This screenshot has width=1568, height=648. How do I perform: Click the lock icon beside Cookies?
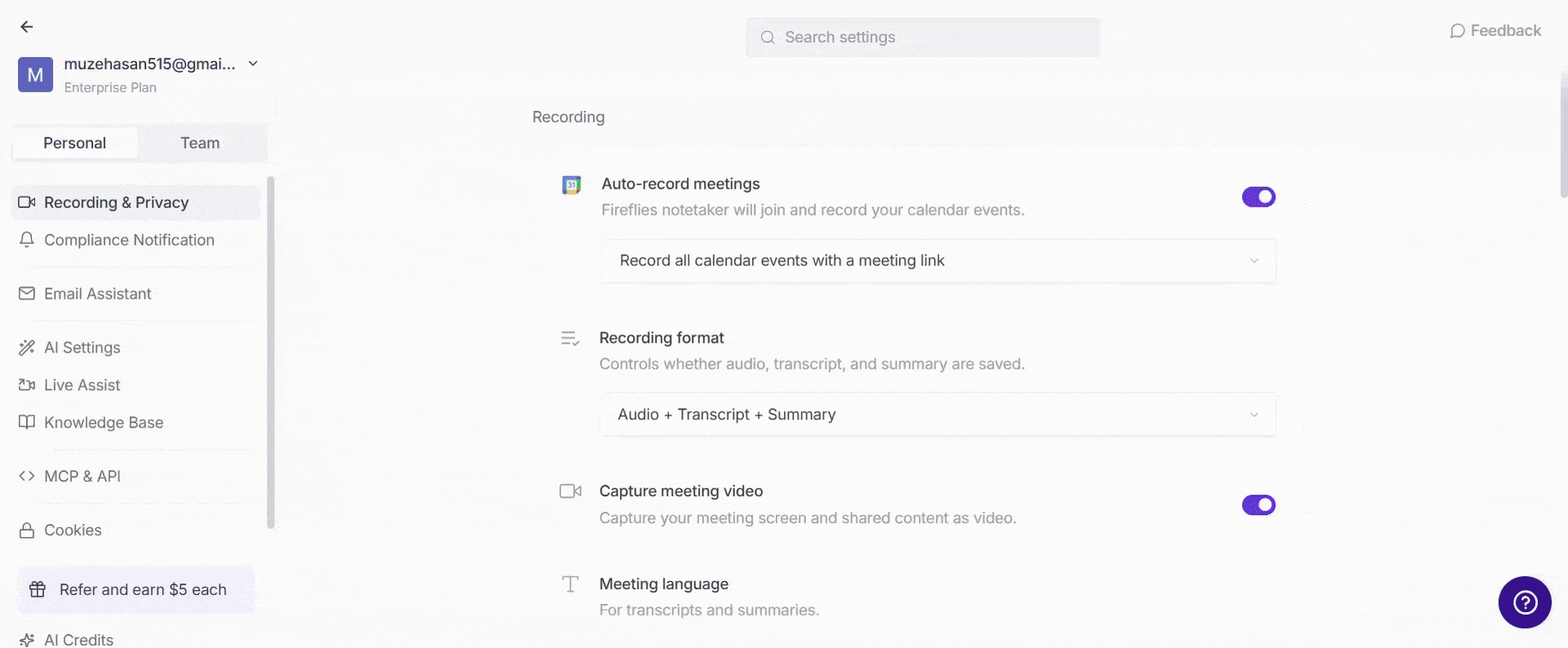27,530
